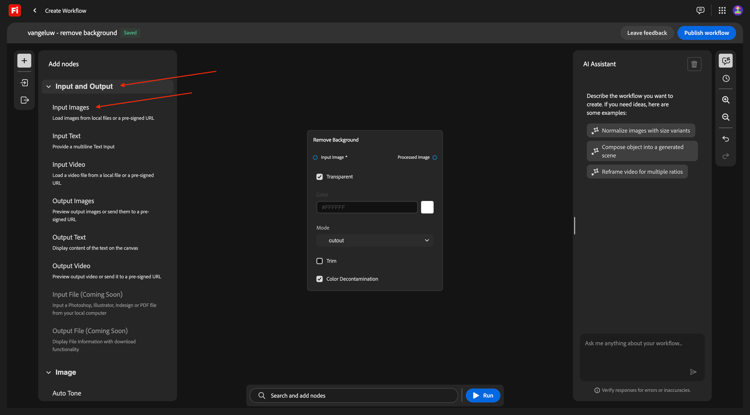
Task: Choose Normalize images with size variants suggestion
Action: 641,131
